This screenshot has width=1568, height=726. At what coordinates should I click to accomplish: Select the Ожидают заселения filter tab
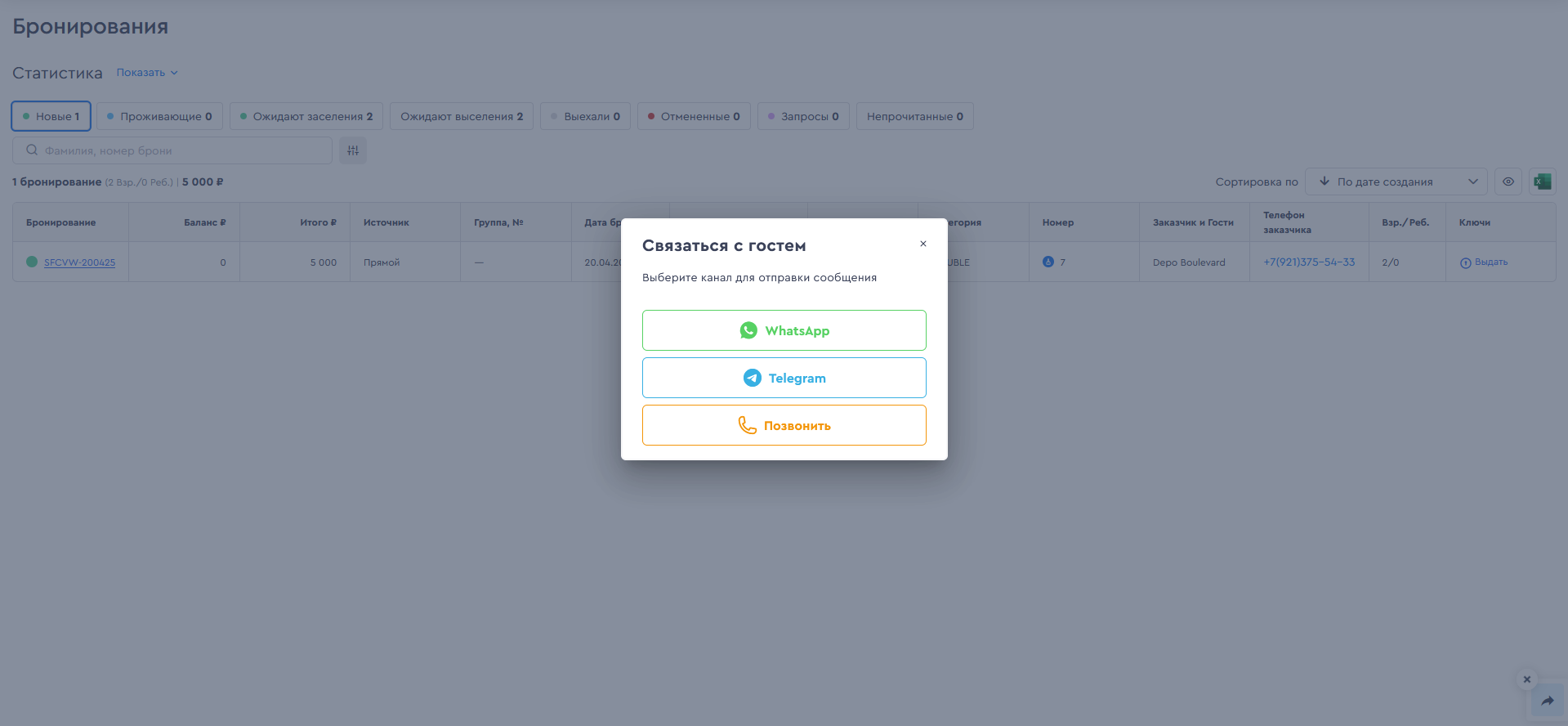pos(306,116)
